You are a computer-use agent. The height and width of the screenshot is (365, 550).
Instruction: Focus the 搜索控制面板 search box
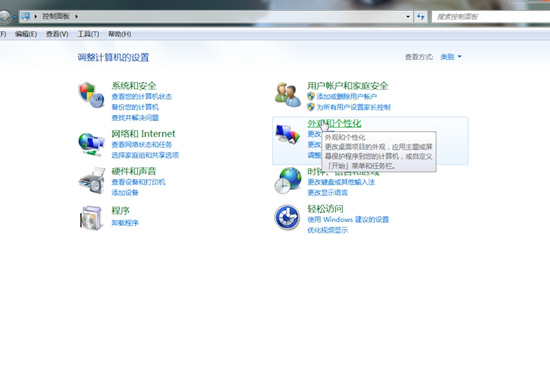click(x=491, y=16)
